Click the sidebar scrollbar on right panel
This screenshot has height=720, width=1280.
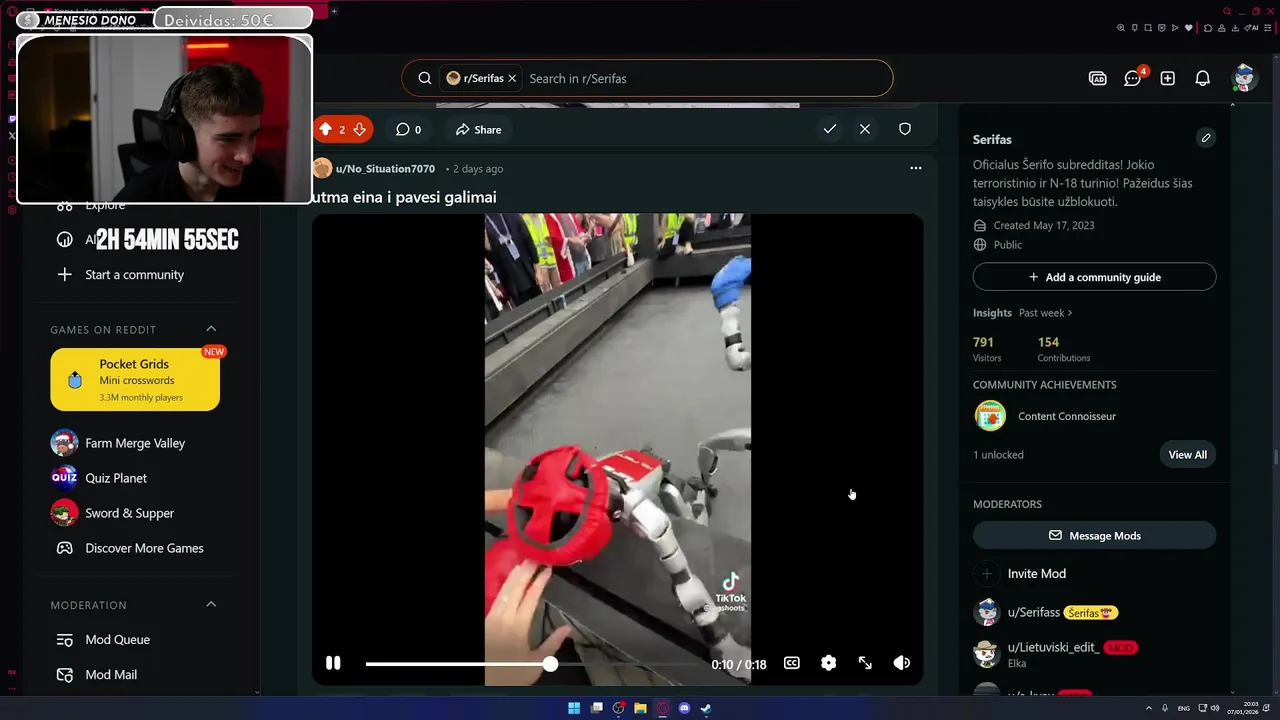[1233, 400]
